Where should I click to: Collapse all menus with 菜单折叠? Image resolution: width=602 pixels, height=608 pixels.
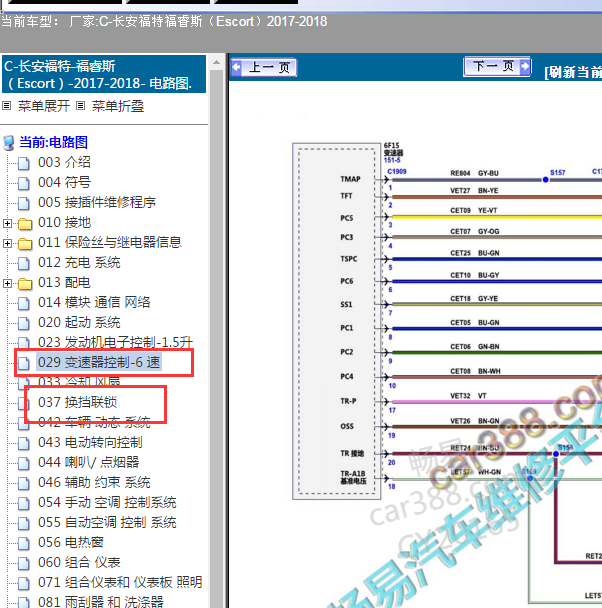(x=118, y=106)
